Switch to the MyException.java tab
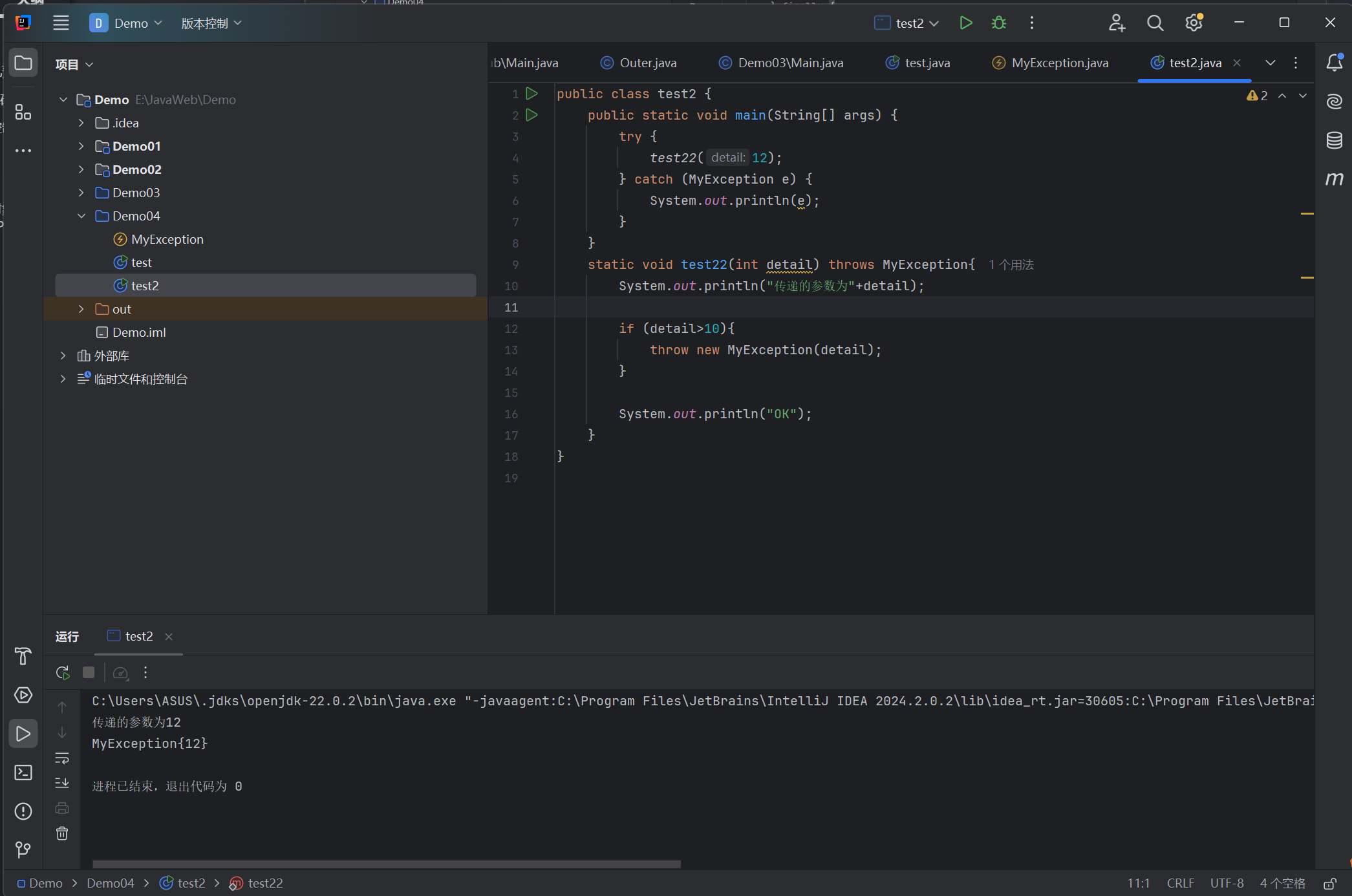 [1059, 63]
